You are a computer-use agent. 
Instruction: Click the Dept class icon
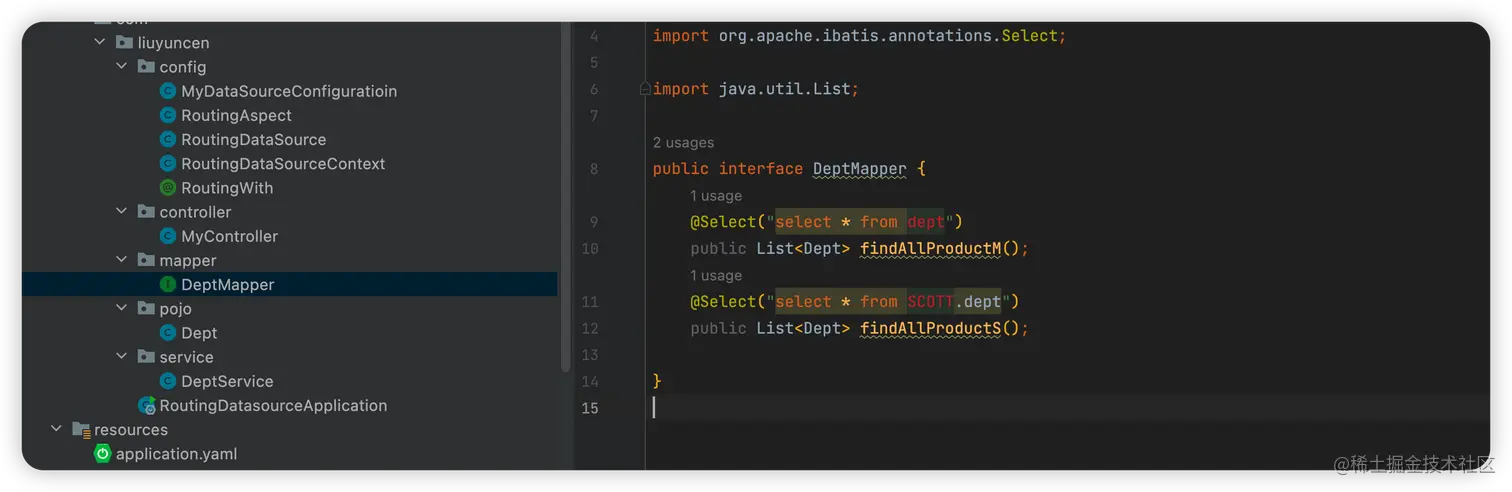pos(168,333)
